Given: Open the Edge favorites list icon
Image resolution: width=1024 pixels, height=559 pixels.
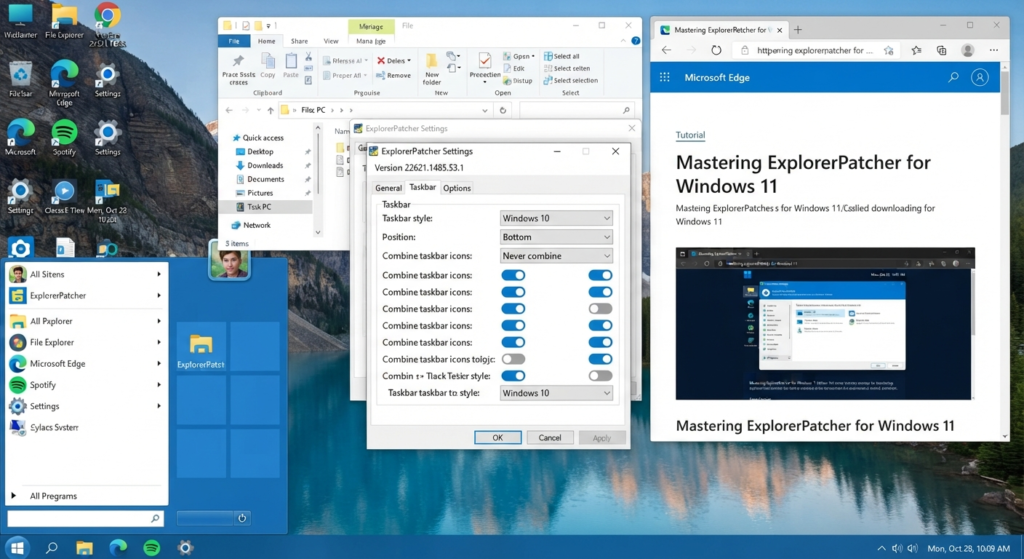Looking at the screenshot, I should pyautogui.click(x=916, y=50).
